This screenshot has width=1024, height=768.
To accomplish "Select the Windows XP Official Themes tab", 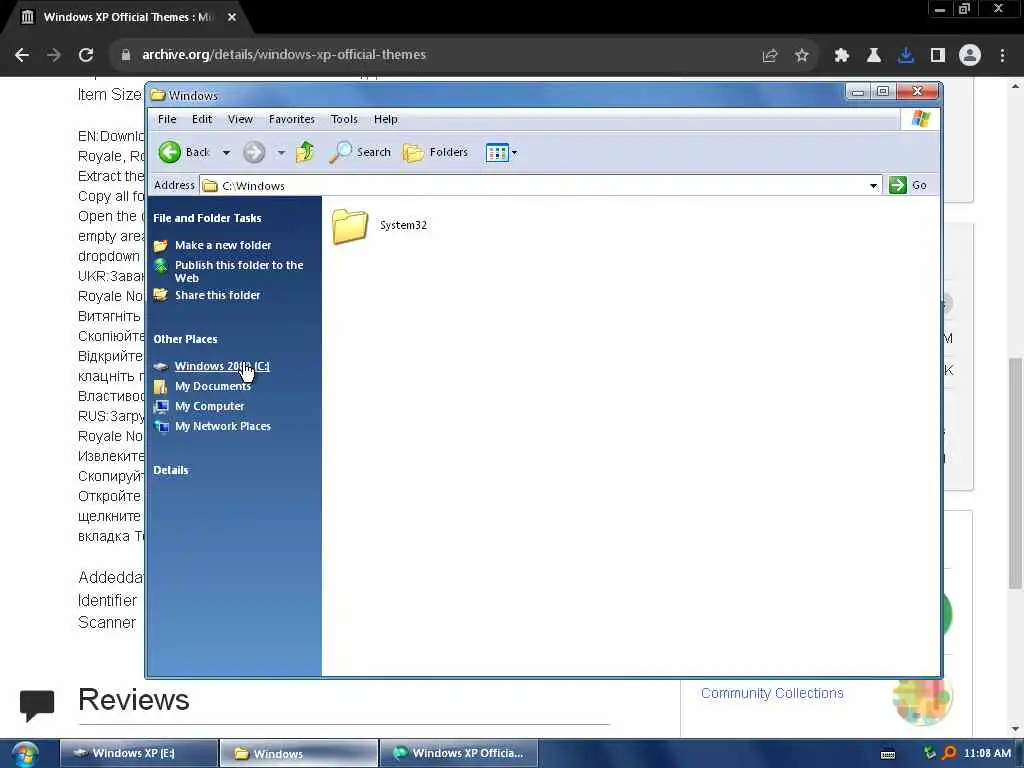I will (127, 18).
